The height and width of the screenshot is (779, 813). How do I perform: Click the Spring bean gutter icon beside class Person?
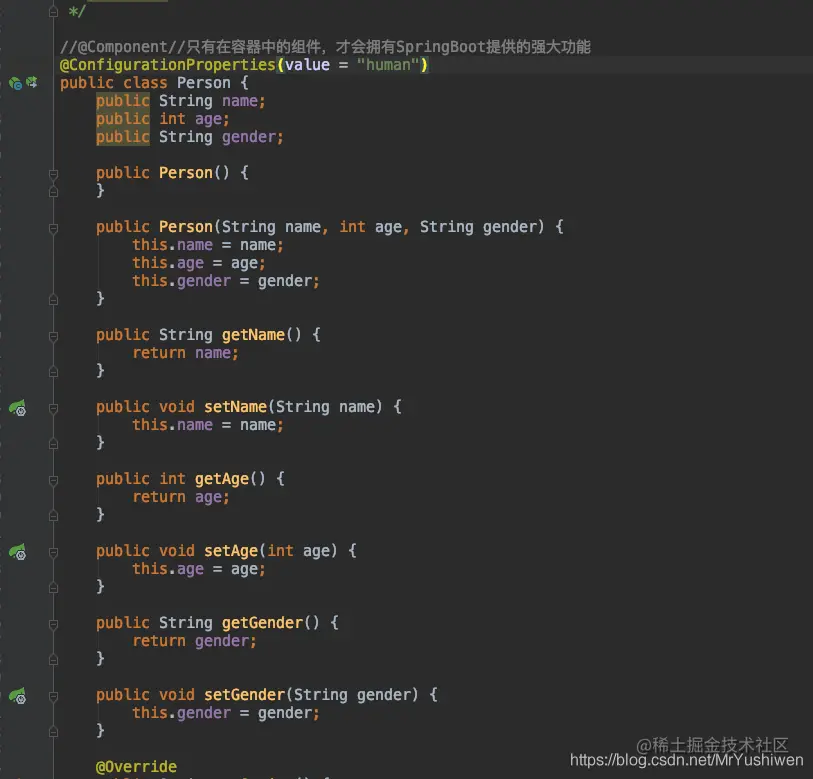coord(16,83)
